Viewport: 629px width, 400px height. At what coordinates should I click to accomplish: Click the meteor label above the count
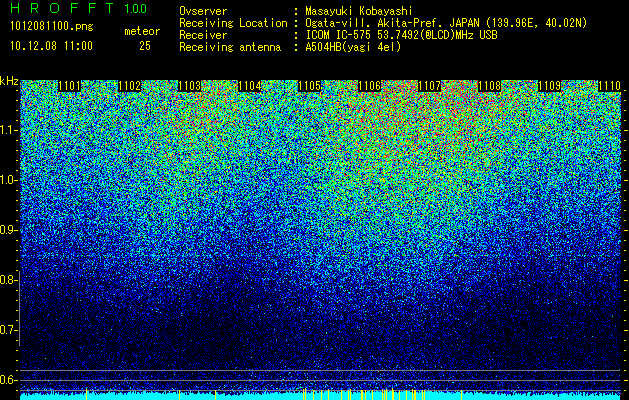142,31
